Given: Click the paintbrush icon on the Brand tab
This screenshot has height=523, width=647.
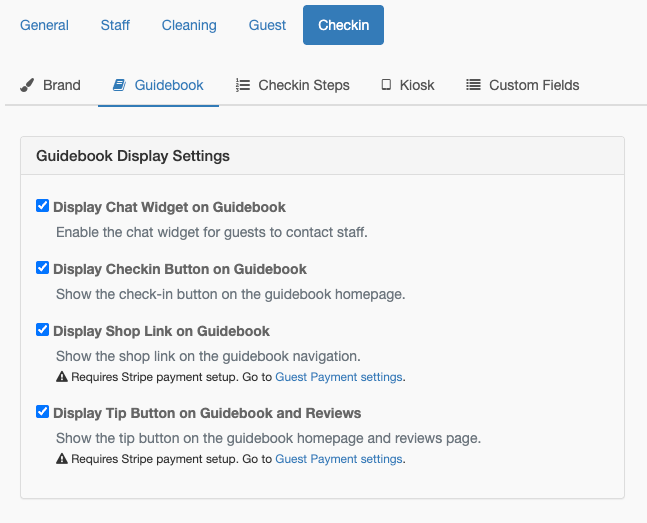Looking at the screenshot, I should [28, 85].
